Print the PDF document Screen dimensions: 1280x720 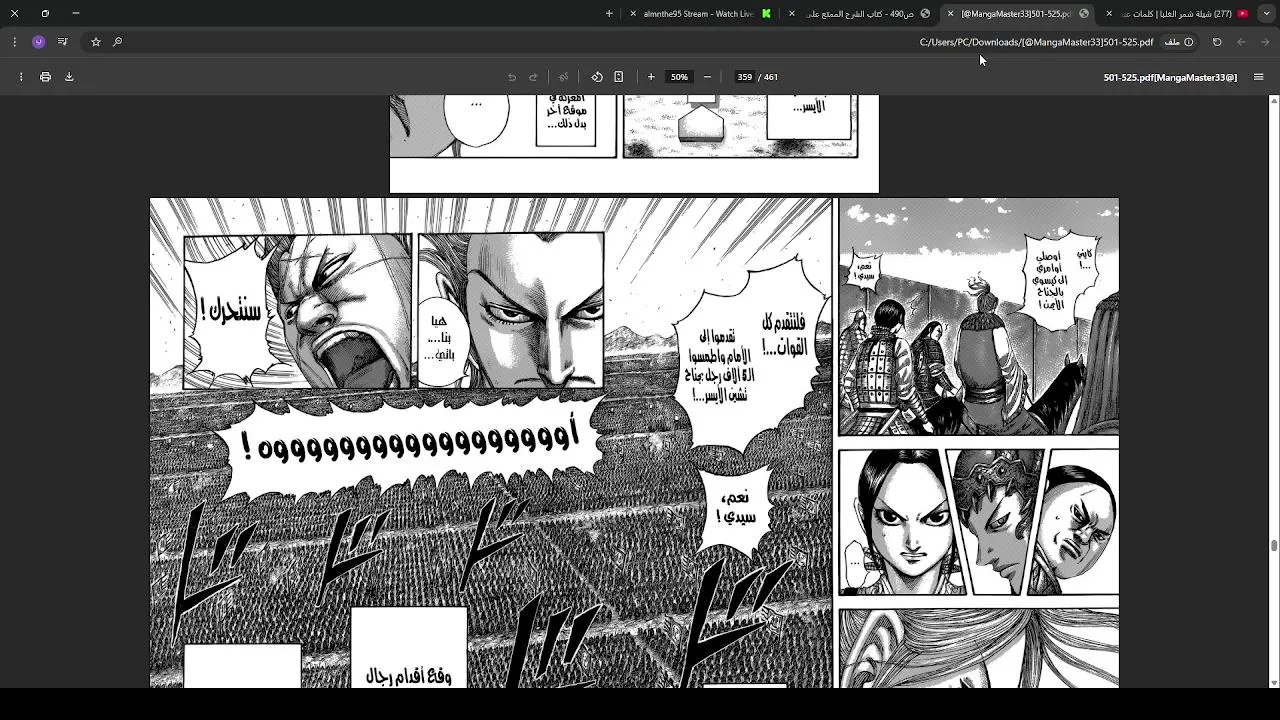coord(45,77)
